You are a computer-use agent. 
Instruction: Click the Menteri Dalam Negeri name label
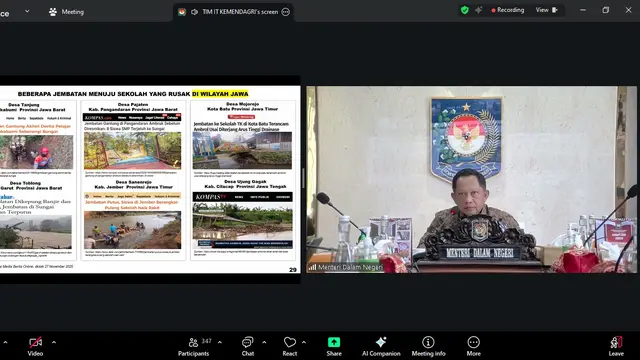[x=350, y=267]
